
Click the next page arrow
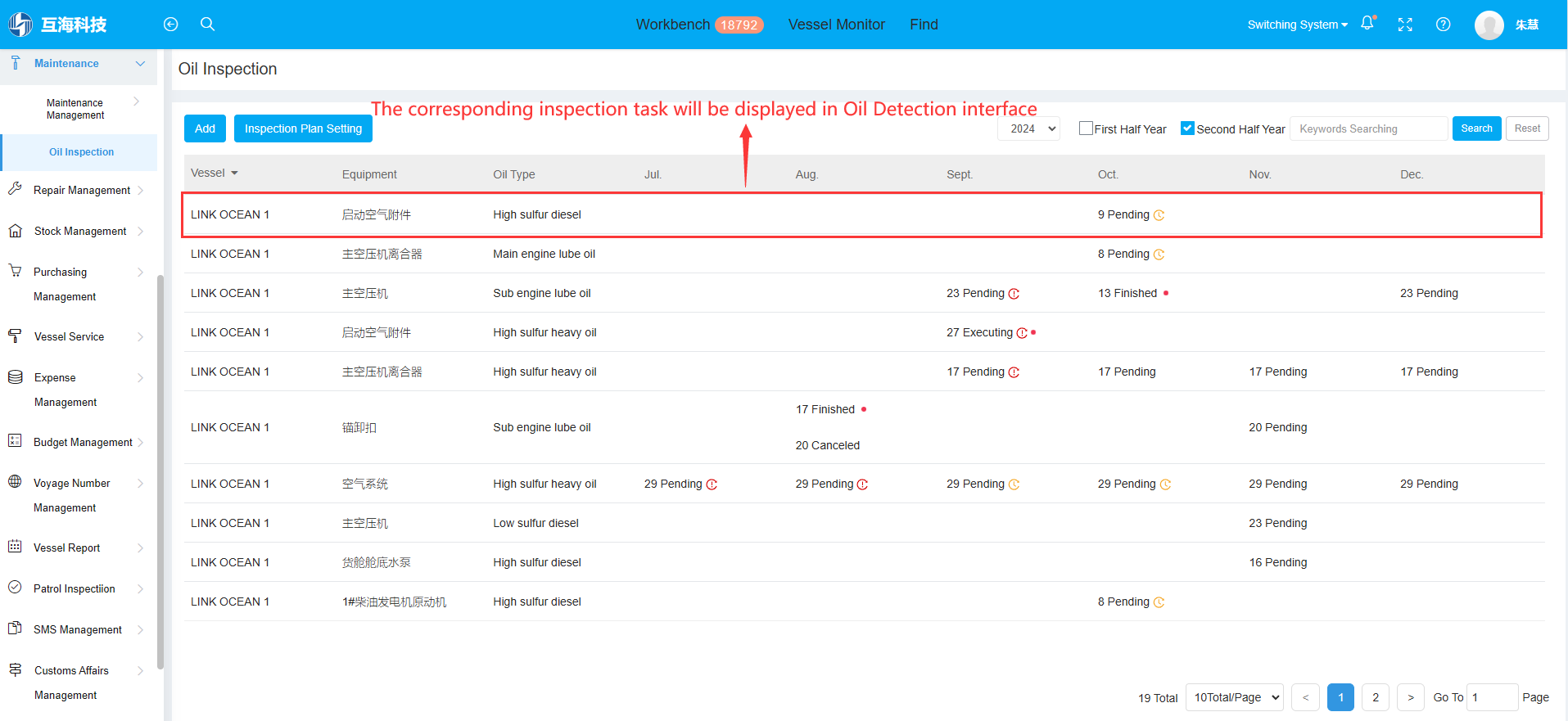(1410, 697)
